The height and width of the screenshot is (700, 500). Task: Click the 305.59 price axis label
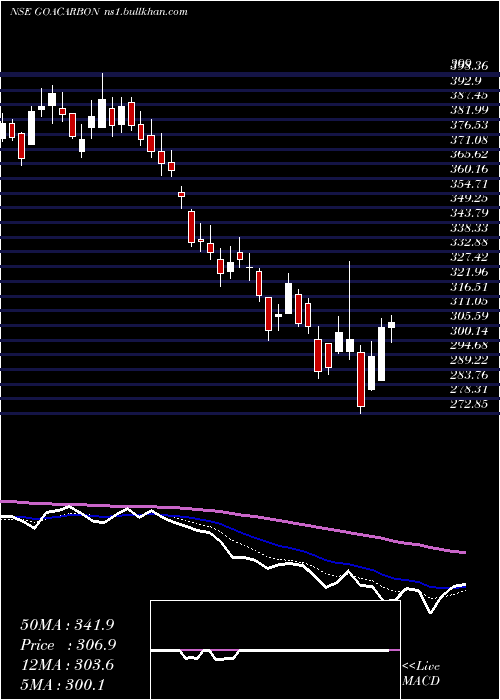(468, 317)
